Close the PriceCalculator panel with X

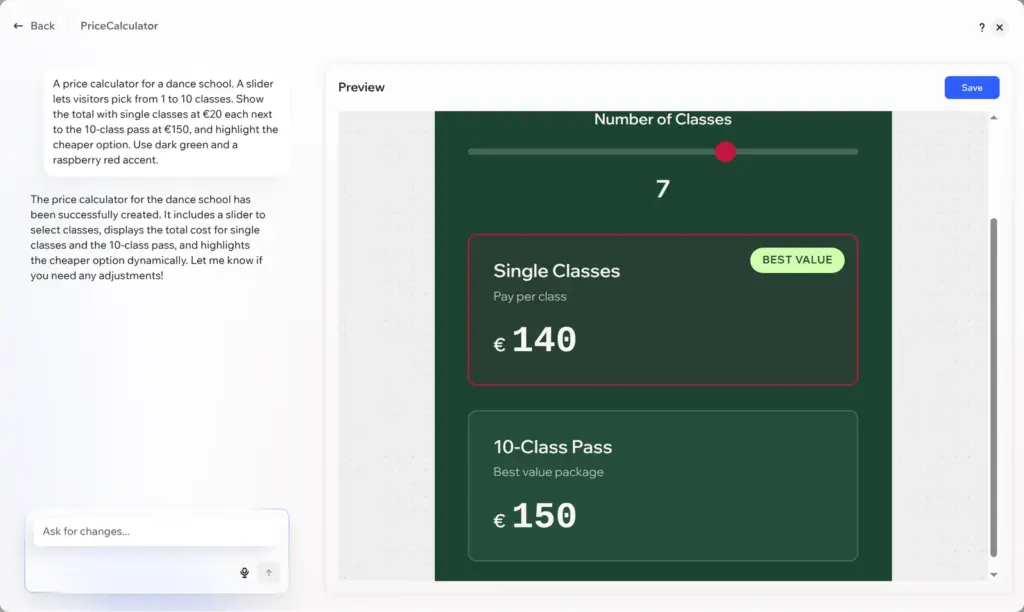999,27
